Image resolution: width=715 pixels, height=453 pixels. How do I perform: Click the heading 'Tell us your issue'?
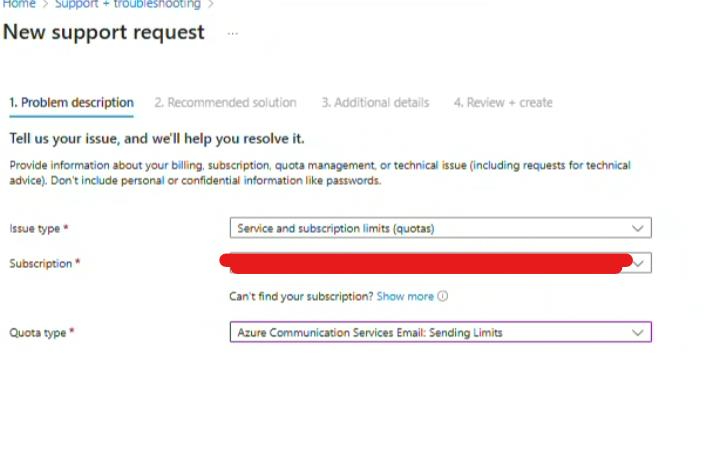[x=157, y=138]
